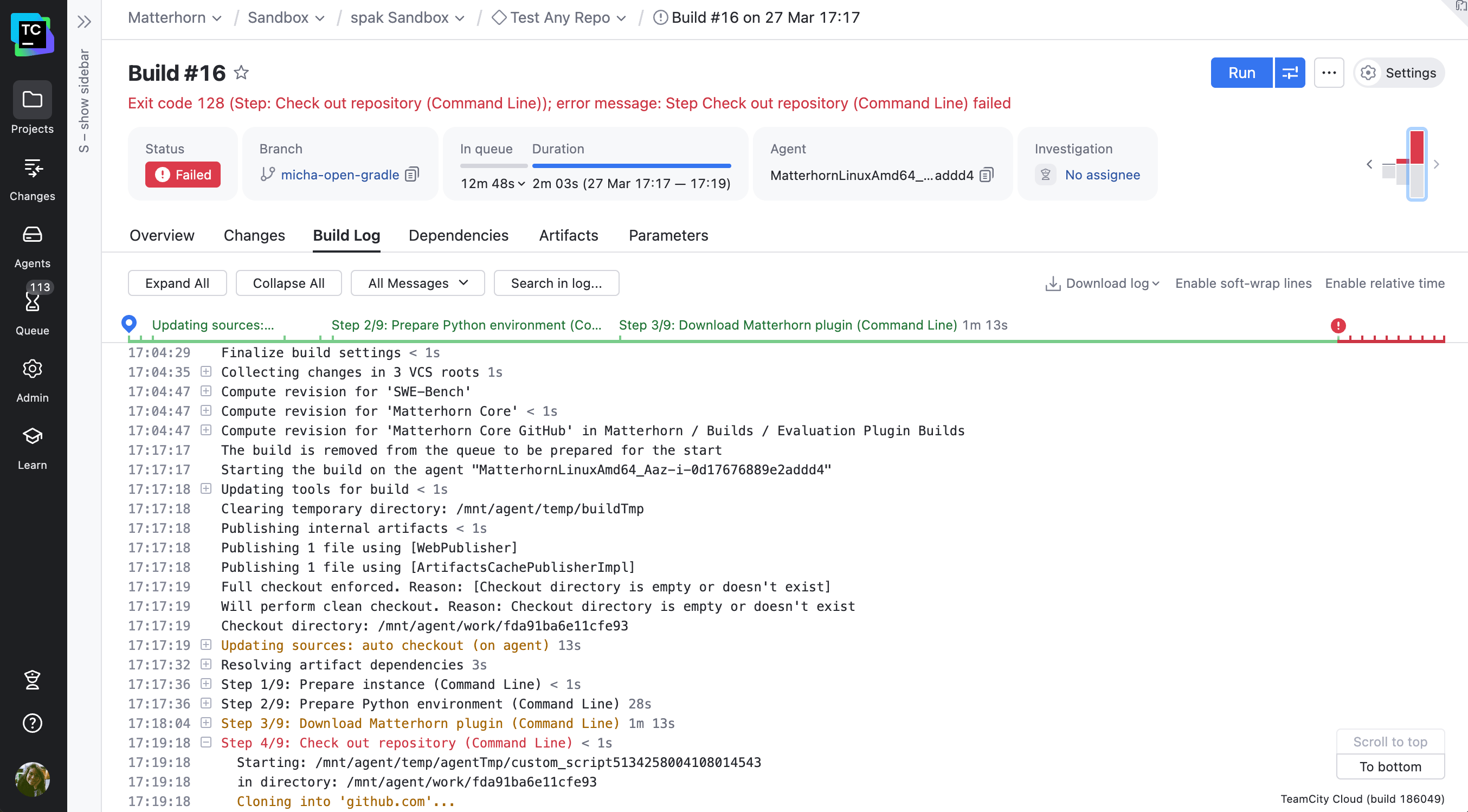Click the To bottom button
1468x812 pixels.
(x=1390, y=766)
